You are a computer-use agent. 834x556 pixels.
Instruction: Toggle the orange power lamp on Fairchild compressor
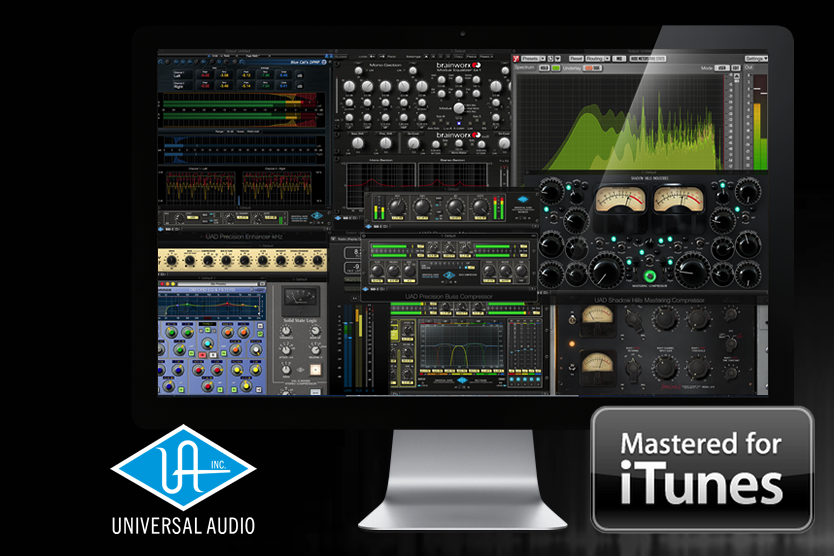572,344
